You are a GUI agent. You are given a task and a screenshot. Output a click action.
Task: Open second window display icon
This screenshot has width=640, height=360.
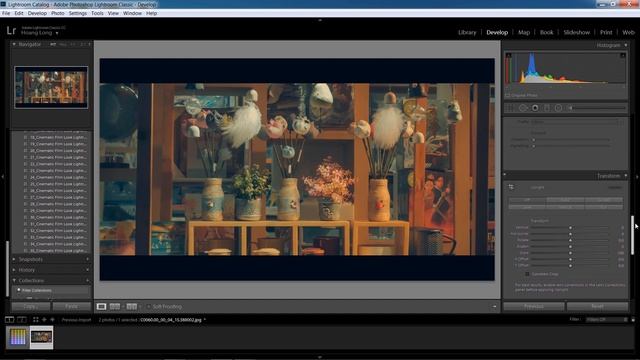click(x=22, y=320)
